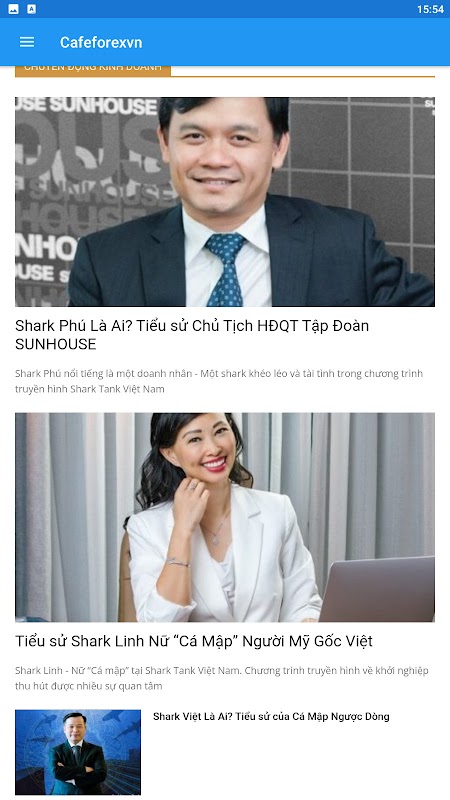The height and width of the screenshot is (800, 450).
Task: Select the Chuyển Động Kinh Doanh category label
Action: click(93, 70)
